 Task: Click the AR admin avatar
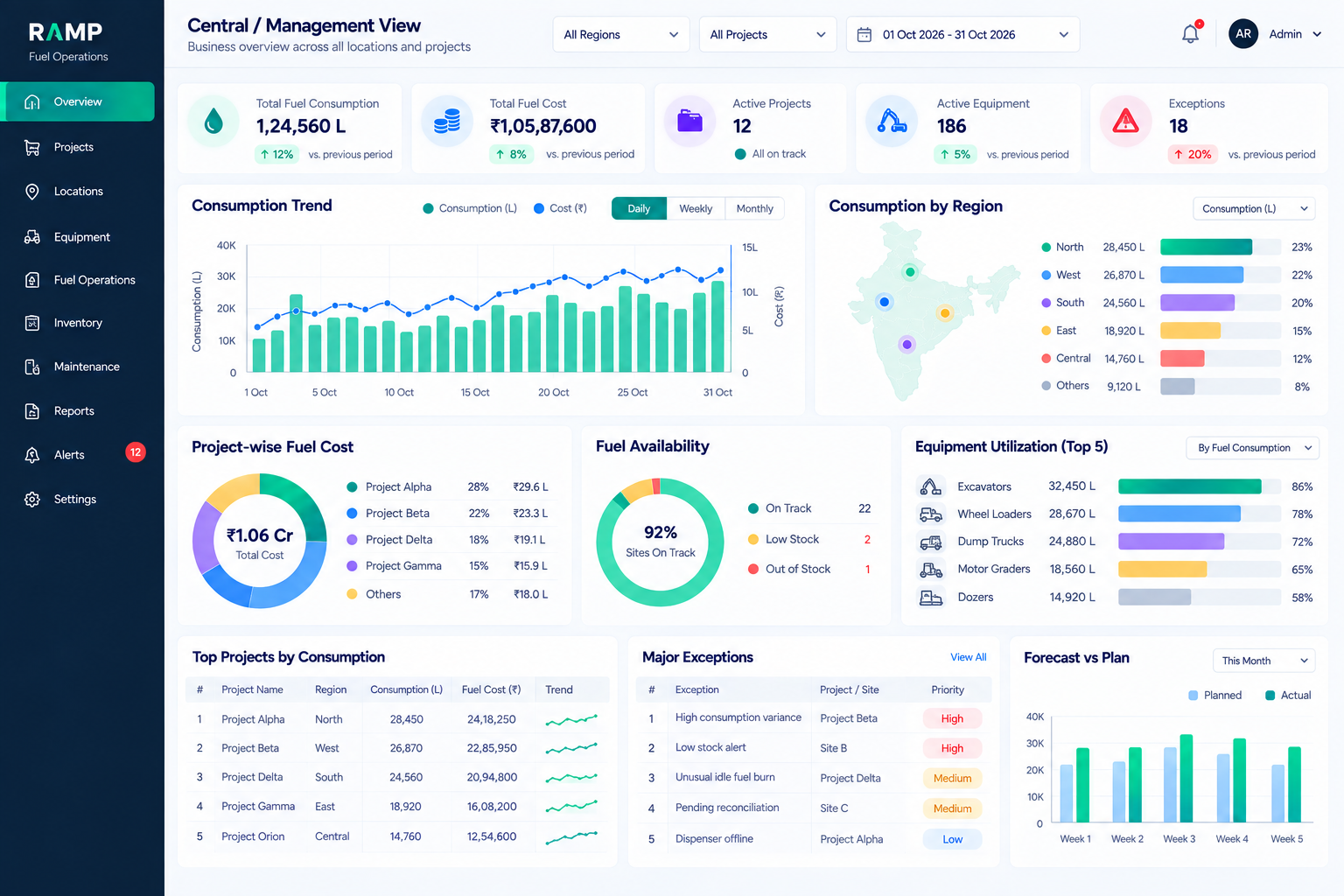[1243, 34]
